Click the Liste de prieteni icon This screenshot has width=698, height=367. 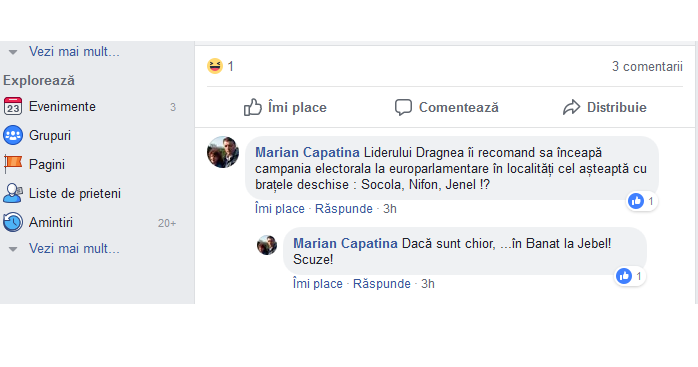tap(12, 193)
